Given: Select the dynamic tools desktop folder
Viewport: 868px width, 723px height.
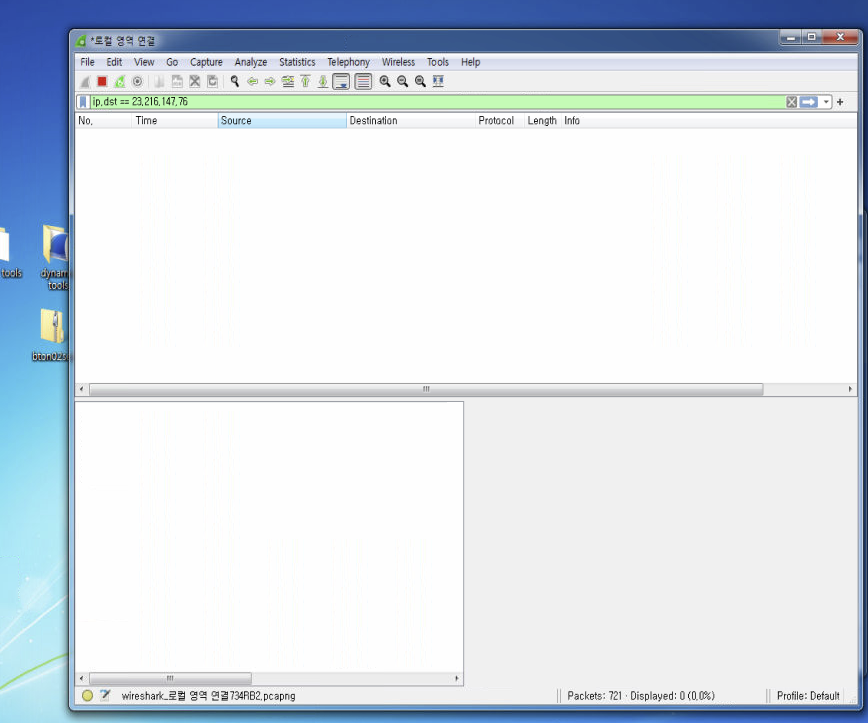Looking at the screenshot, I should pos(55,257).
